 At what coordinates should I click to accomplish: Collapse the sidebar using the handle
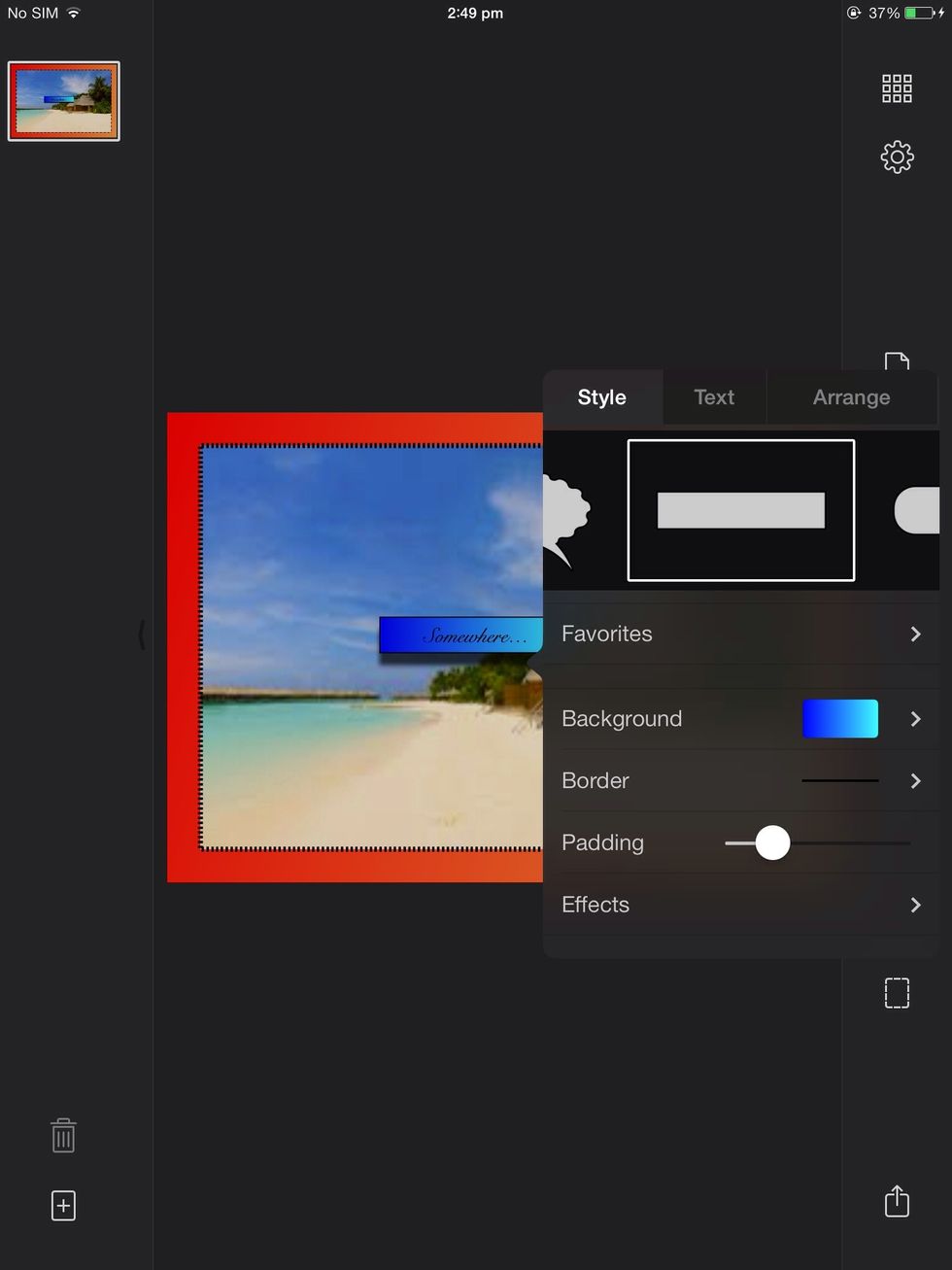[x=142, y=635]
